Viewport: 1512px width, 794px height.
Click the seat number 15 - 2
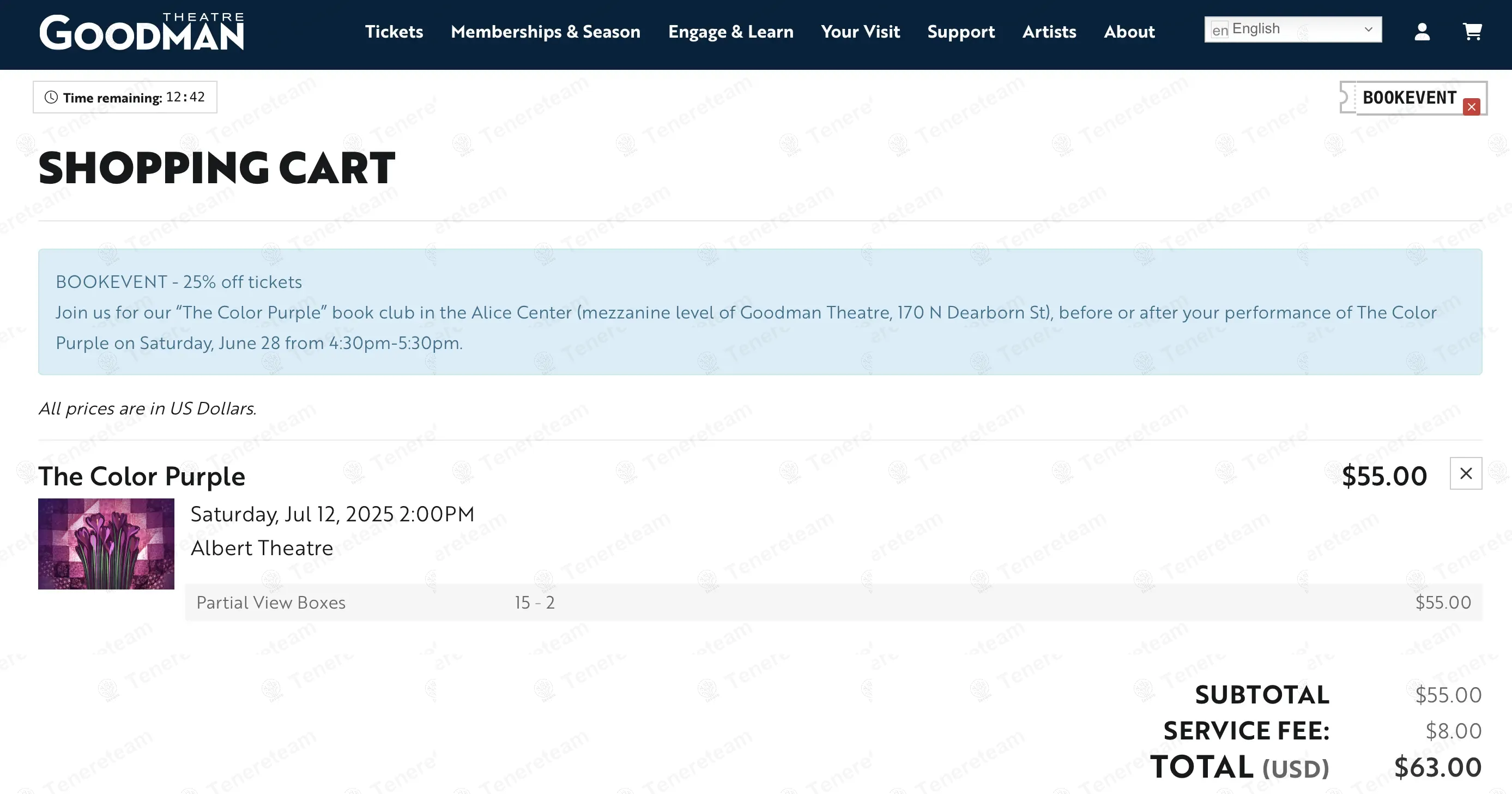[535, 603]
